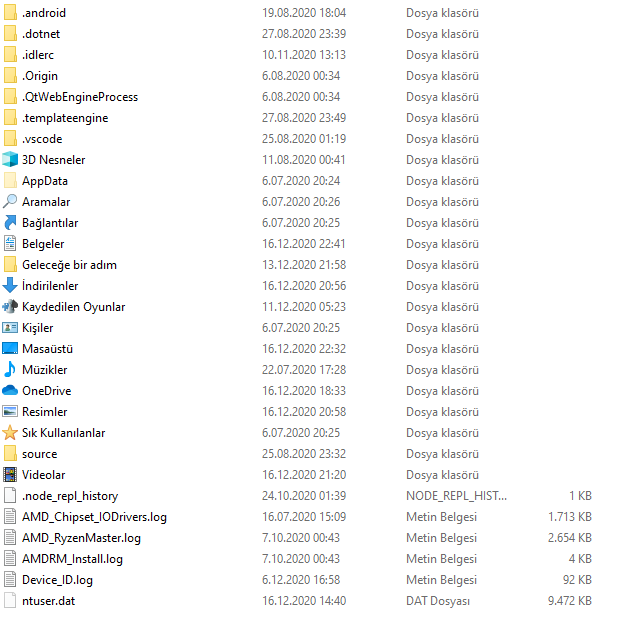Click the 4 KB size value

coord(580,559)
